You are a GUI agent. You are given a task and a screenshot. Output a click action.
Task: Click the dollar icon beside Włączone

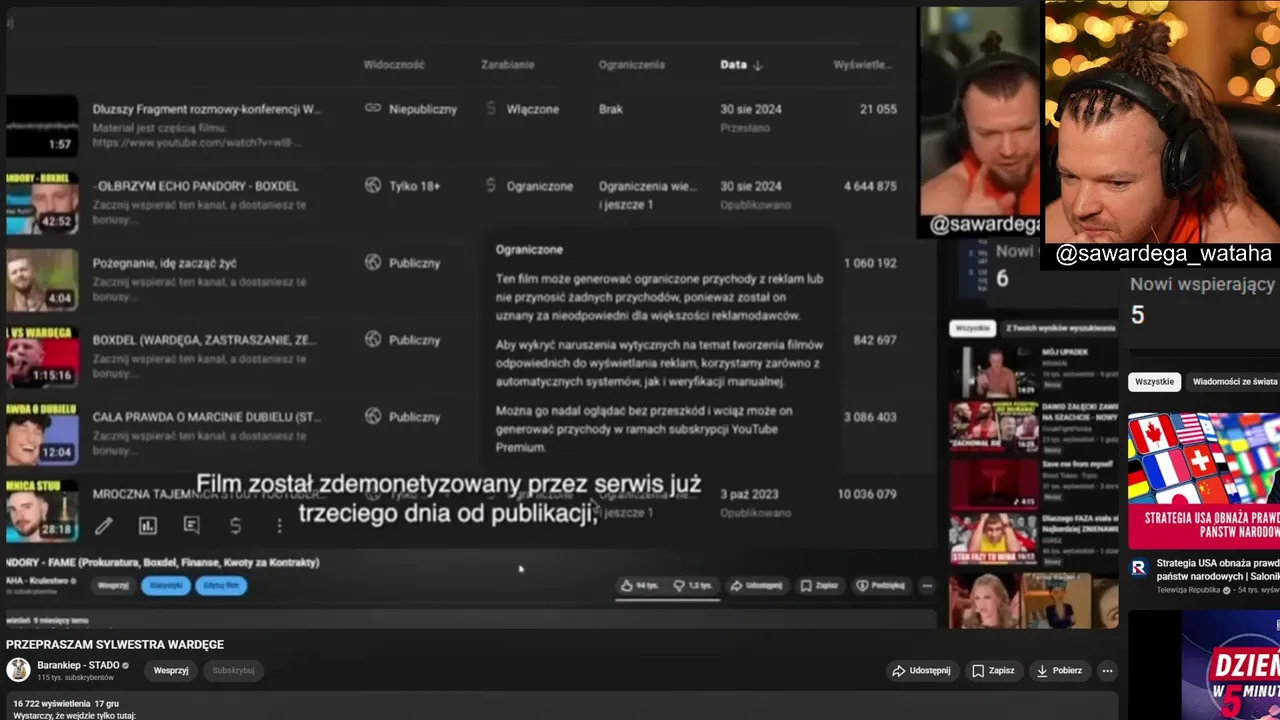click(490, 108)
